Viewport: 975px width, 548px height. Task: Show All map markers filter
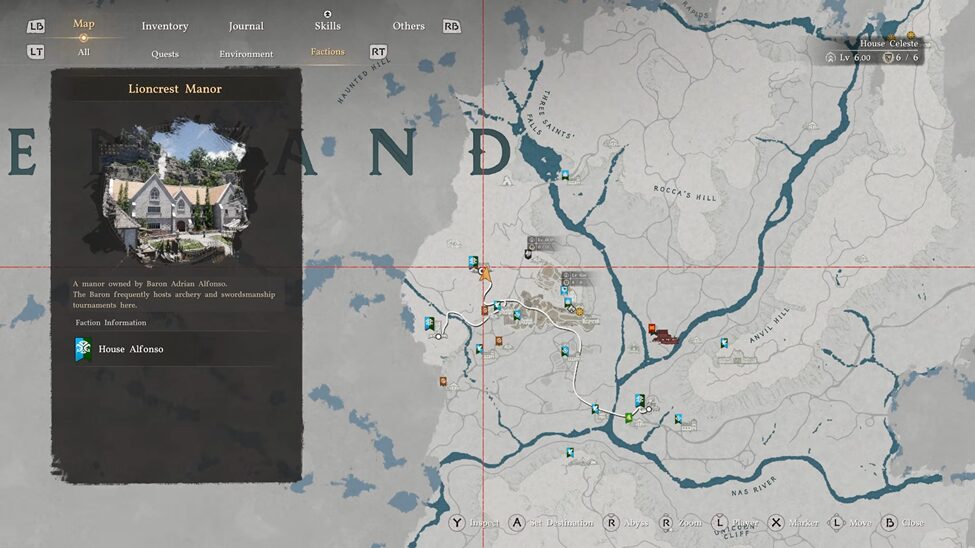pos(84,52)
